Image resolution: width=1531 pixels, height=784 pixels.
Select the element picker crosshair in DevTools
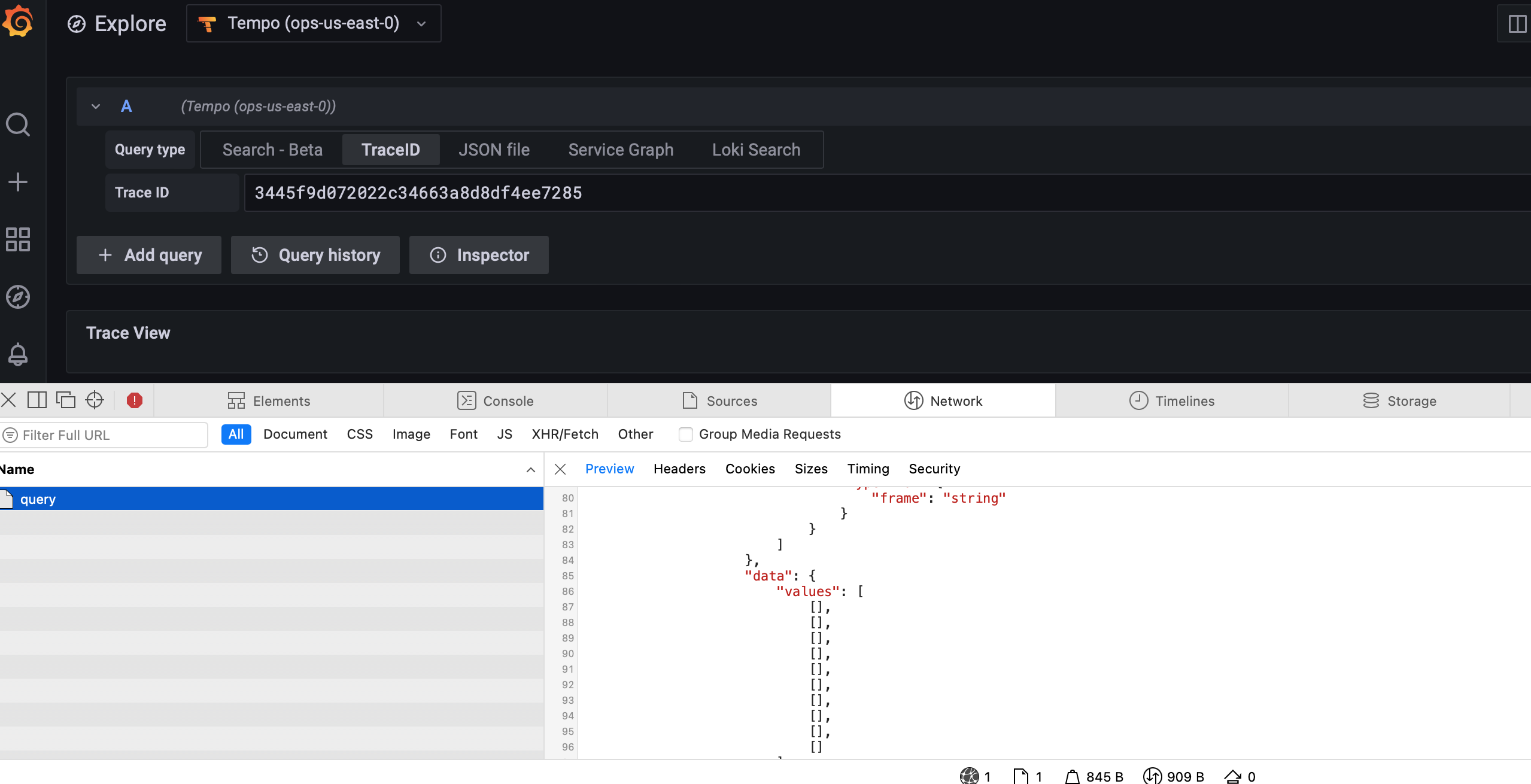(x=95, y=399)
